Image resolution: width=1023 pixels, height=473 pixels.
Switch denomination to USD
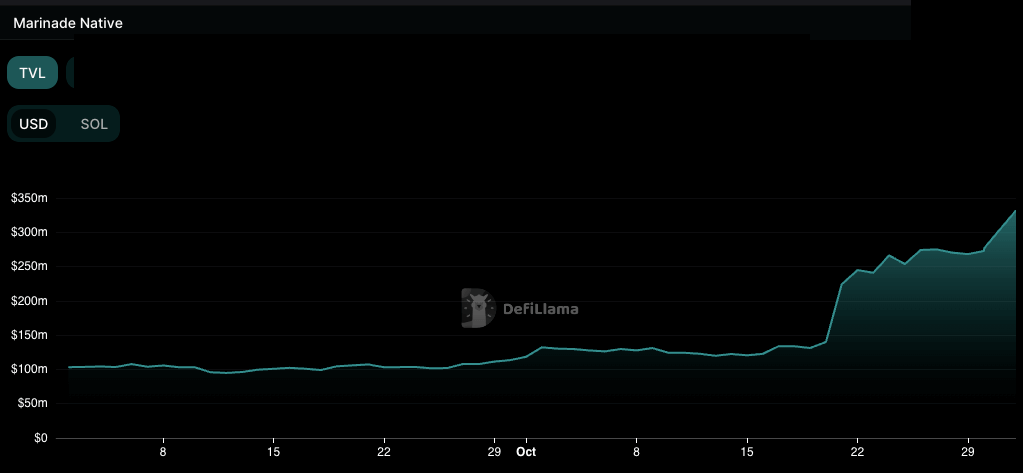pyautogui.click(x=33, y=124)
